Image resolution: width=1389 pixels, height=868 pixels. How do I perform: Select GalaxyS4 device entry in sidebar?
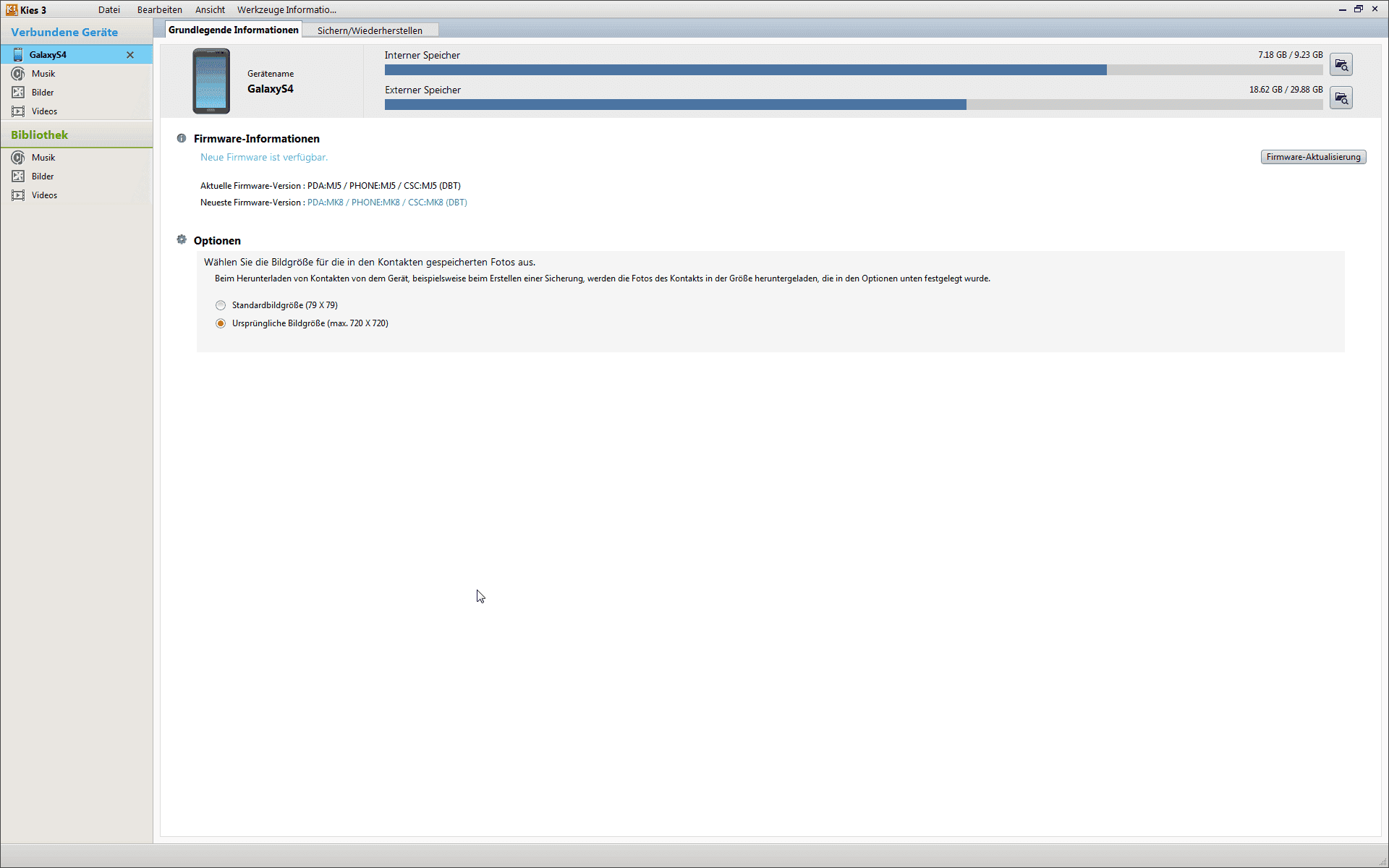pyautogui.click(x=76, y=54)
